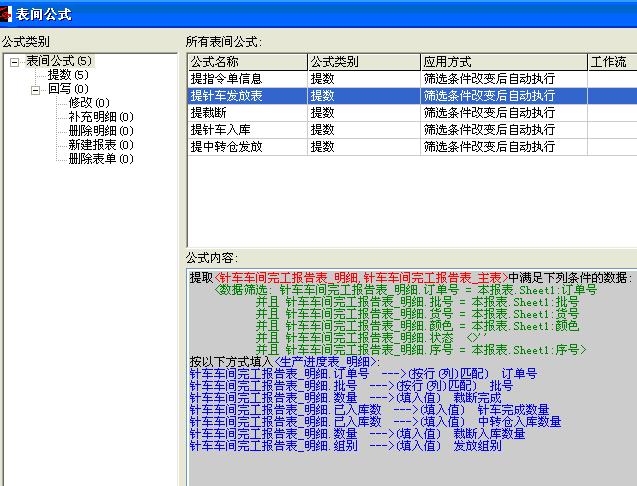Click the 公式类别 column header
This screenshot has width=637, height=486.
point(362,62)
